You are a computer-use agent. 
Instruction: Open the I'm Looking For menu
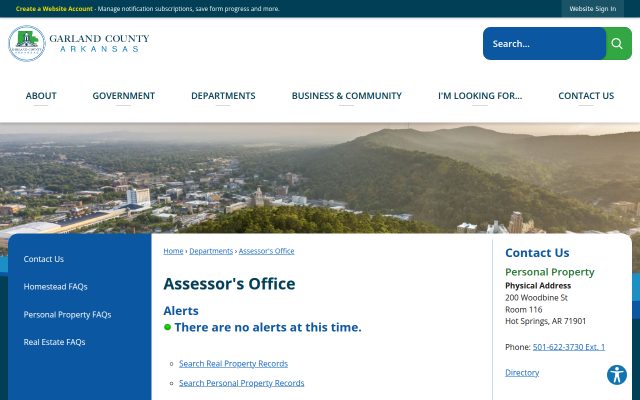coord(480,96)
